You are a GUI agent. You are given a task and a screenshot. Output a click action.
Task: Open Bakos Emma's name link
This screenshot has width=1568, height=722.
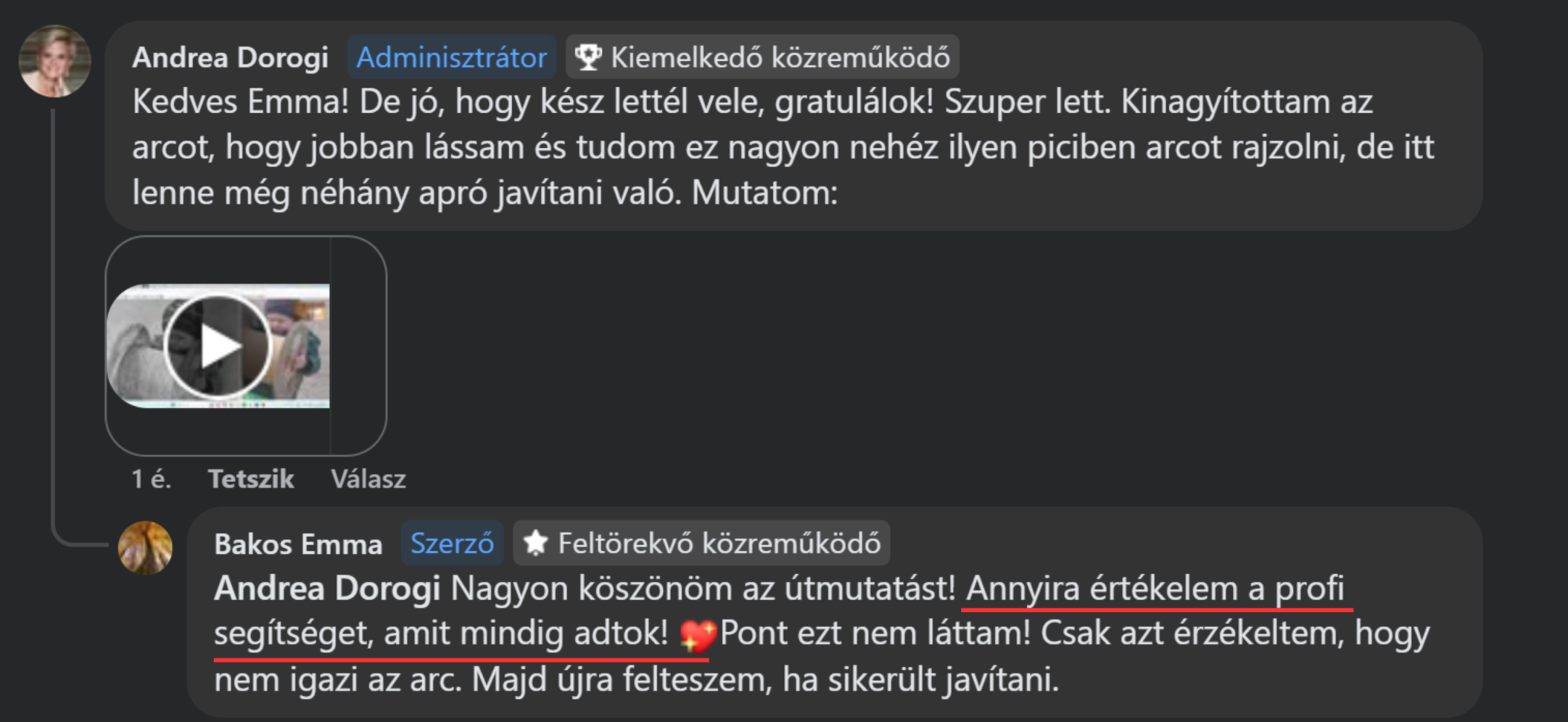pyautogui.click(x=299, y=543)
